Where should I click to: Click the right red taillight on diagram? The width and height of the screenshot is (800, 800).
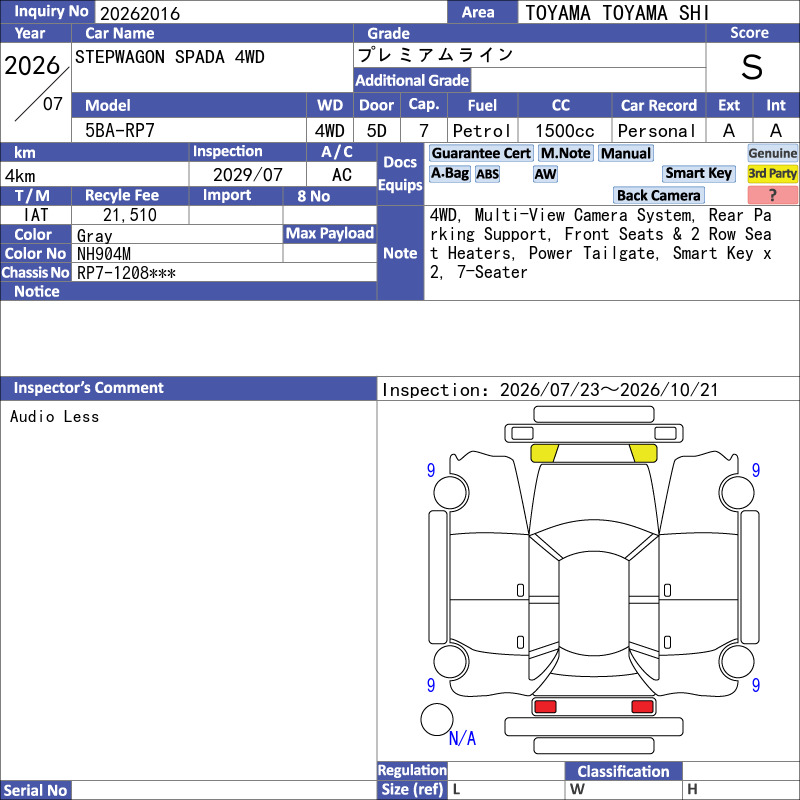point(642,706)
